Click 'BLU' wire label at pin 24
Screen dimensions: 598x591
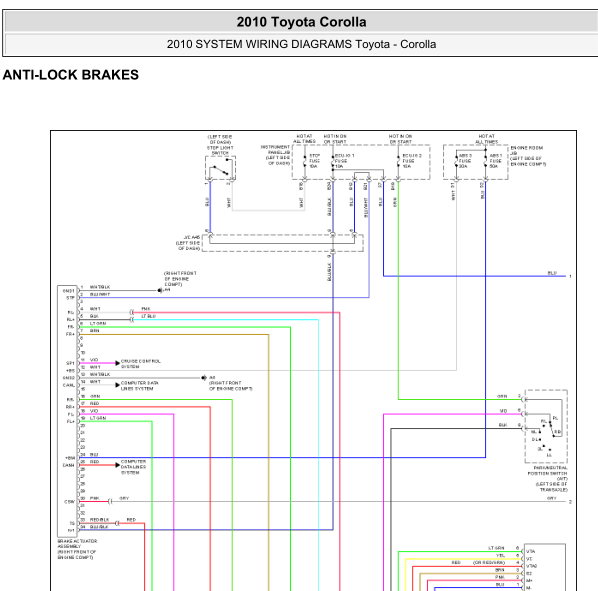pyautogui.click(x=94, y=454)
